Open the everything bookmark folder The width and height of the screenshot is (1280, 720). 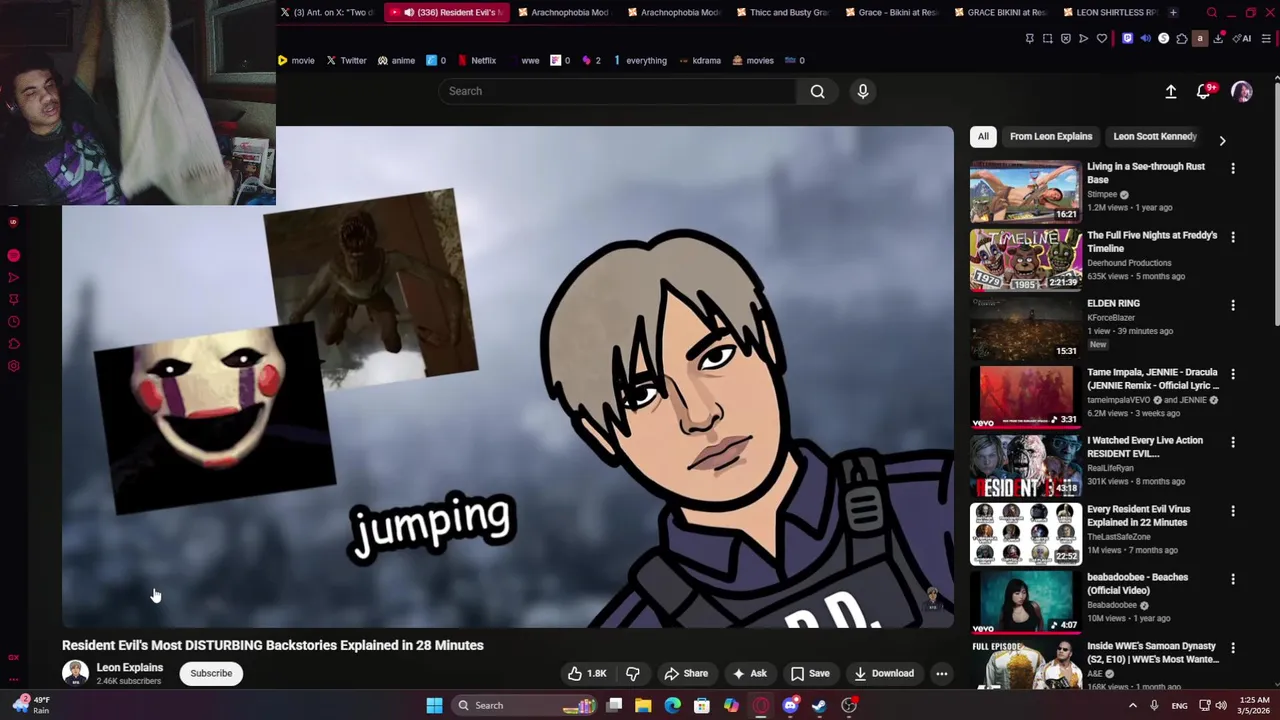(x=640, y=61)
